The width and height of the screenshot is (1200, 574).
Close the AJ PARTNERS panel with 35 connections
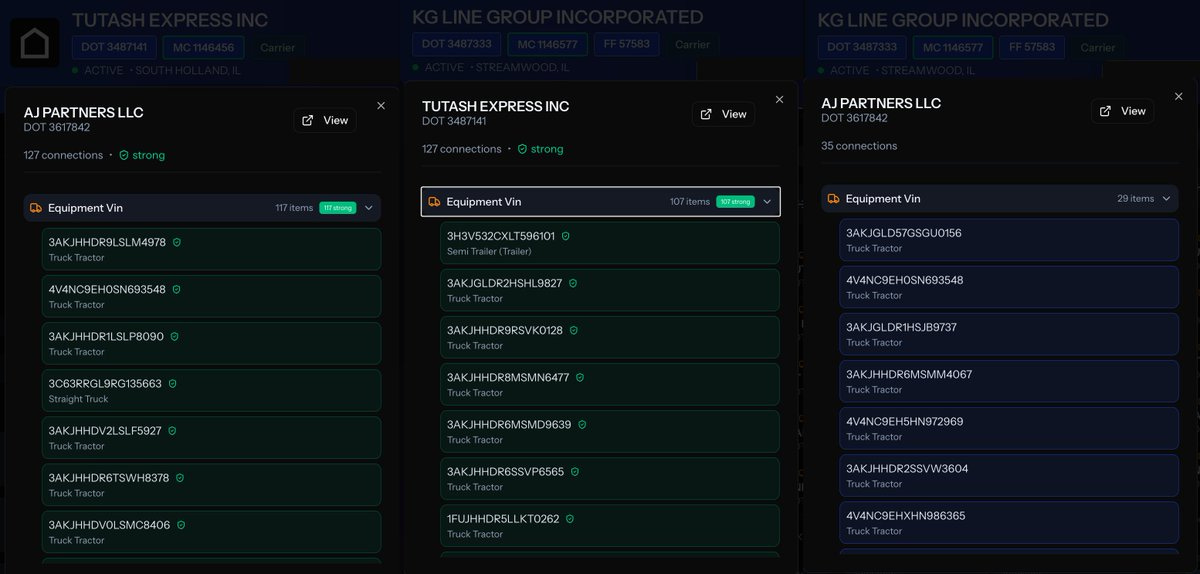coord(1178,96)
